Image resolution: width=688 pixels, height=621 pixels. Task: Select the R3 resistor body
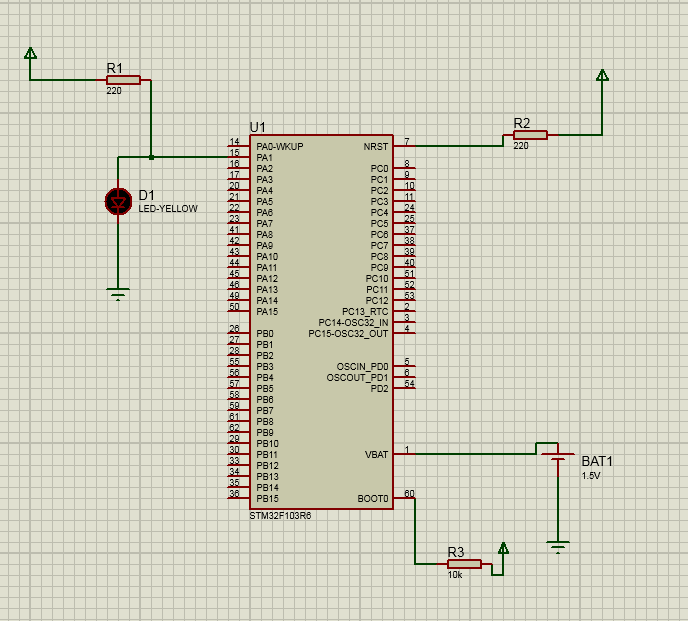464,564
